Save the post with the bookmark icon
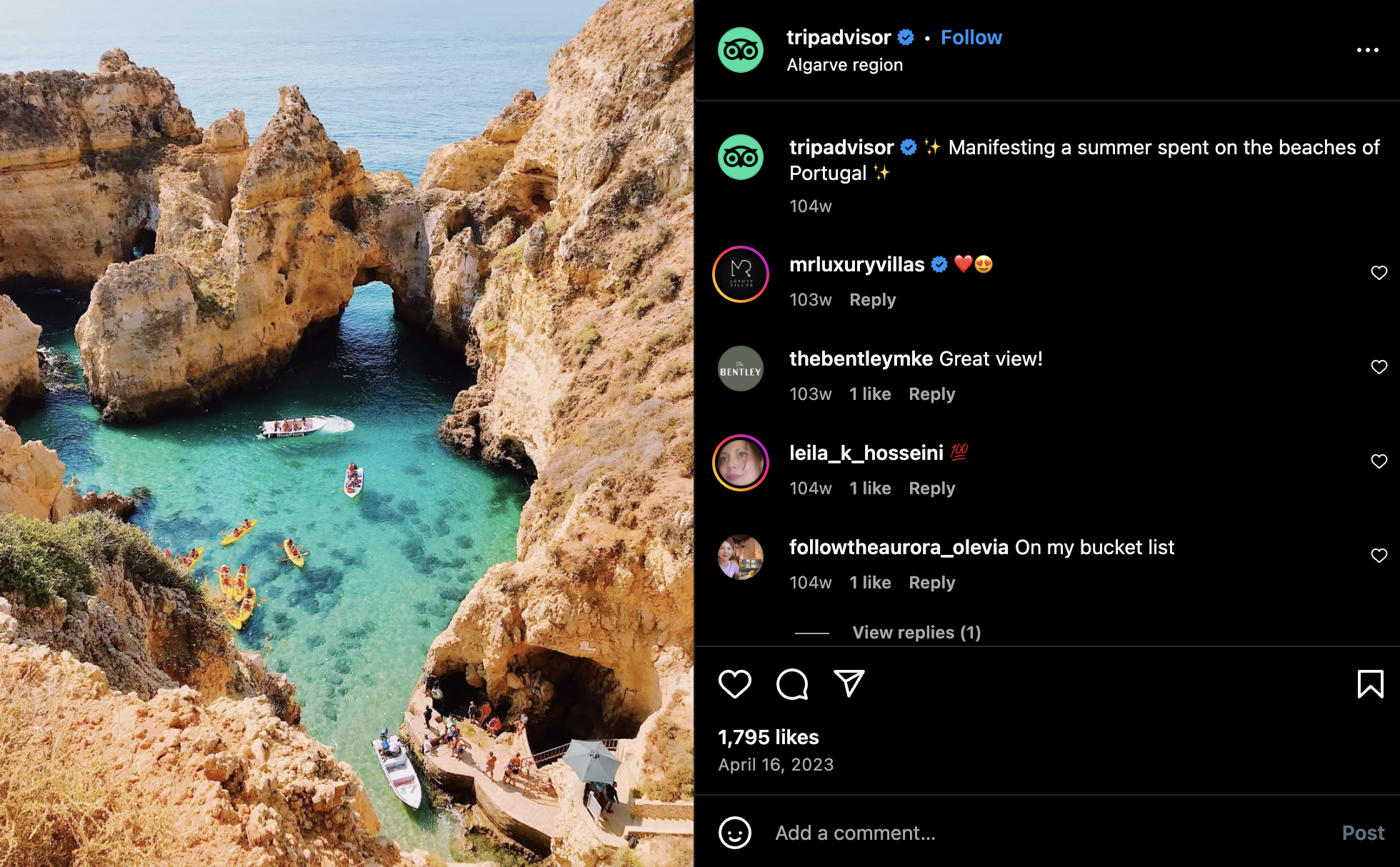This screenshot has width=1400, height=867. (1370, 683)
